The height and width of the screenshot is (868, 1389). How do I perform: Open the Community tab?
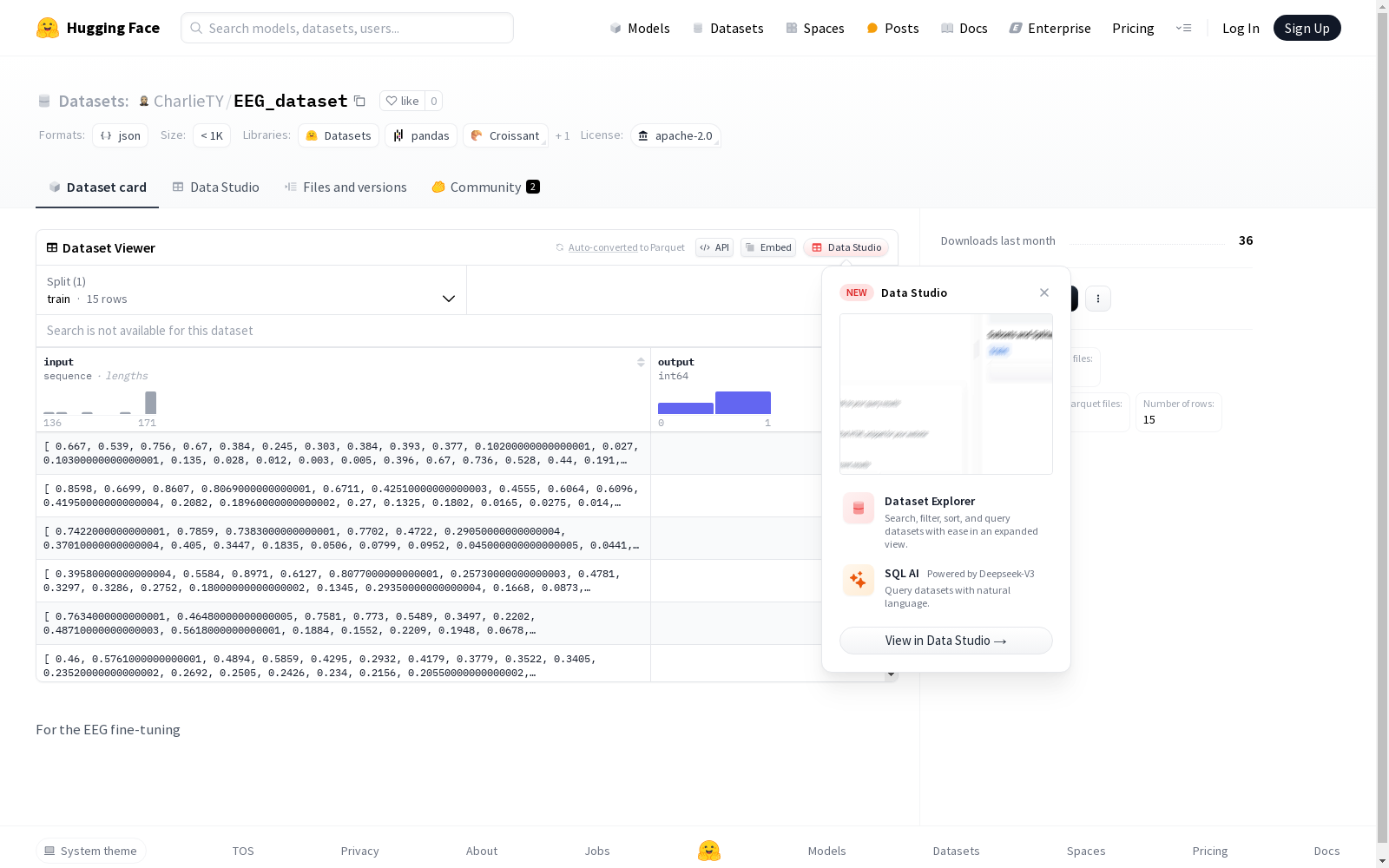click(x=485, y=187)
